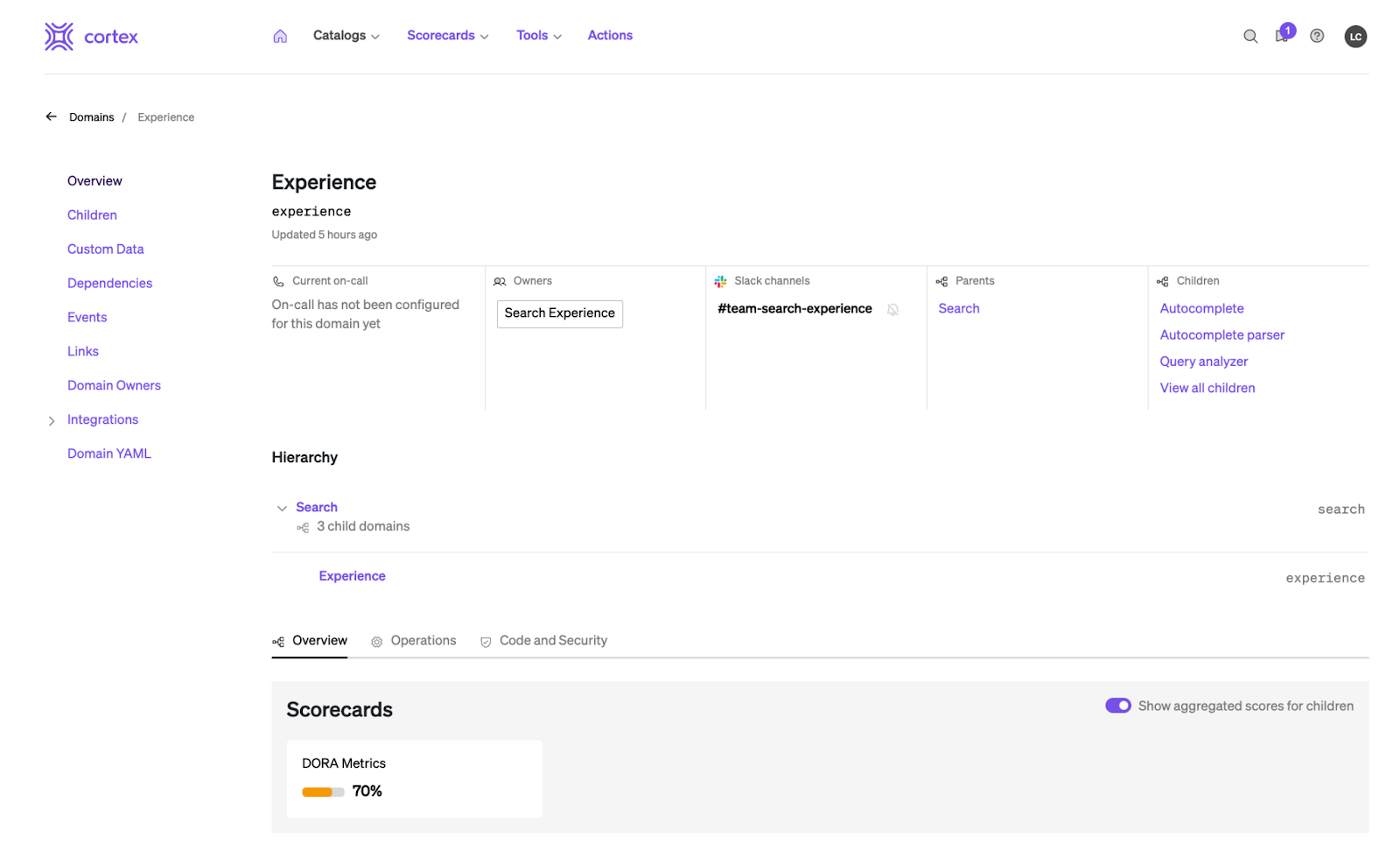Click the DORA Metrics progress bar

click(323, 792)
